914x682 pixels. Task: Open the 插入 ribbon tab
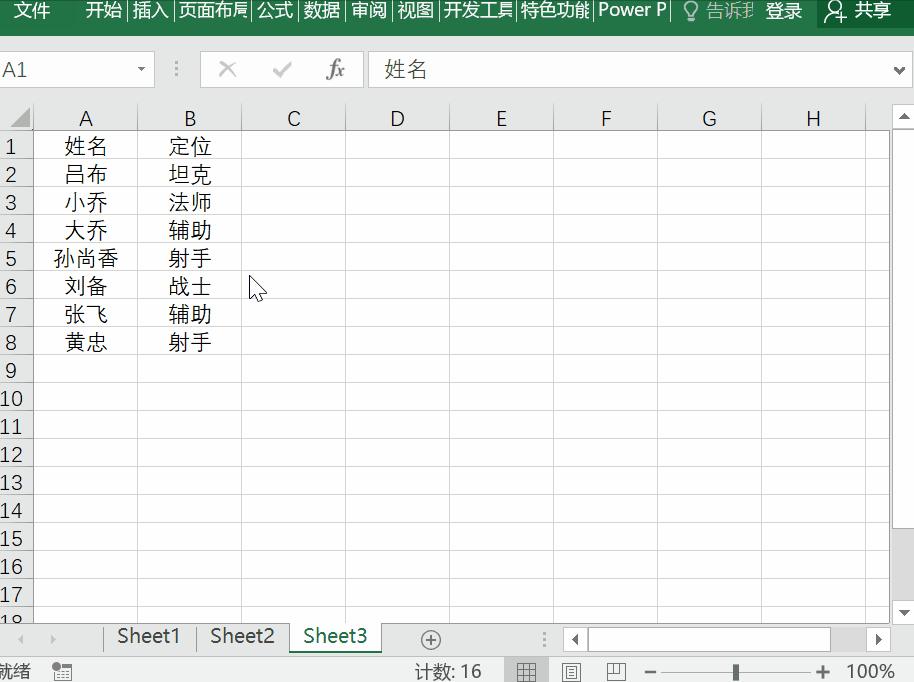[150, 10]
